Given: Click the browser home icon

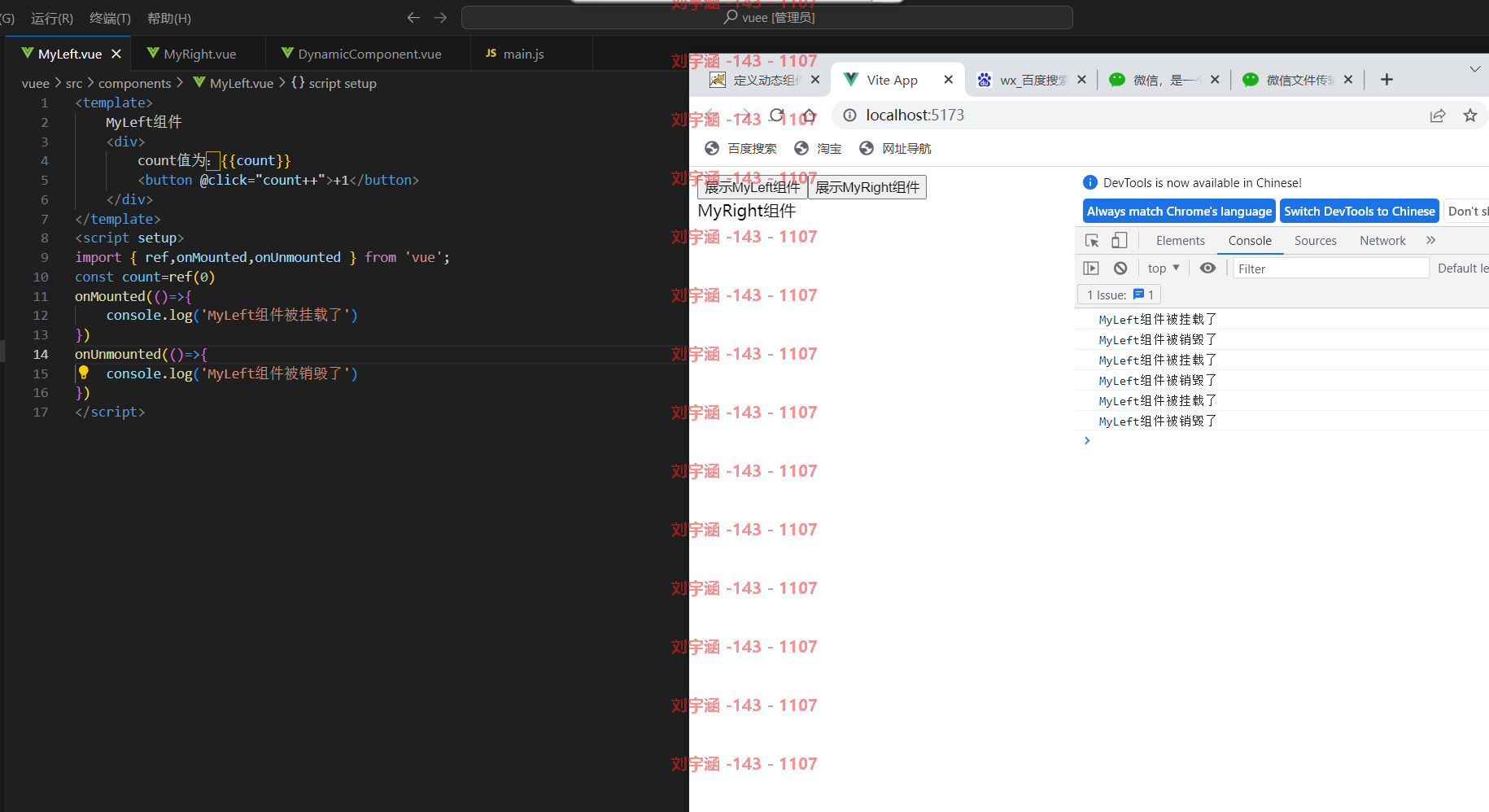Looking at the screenshot, I should [809, 116].
